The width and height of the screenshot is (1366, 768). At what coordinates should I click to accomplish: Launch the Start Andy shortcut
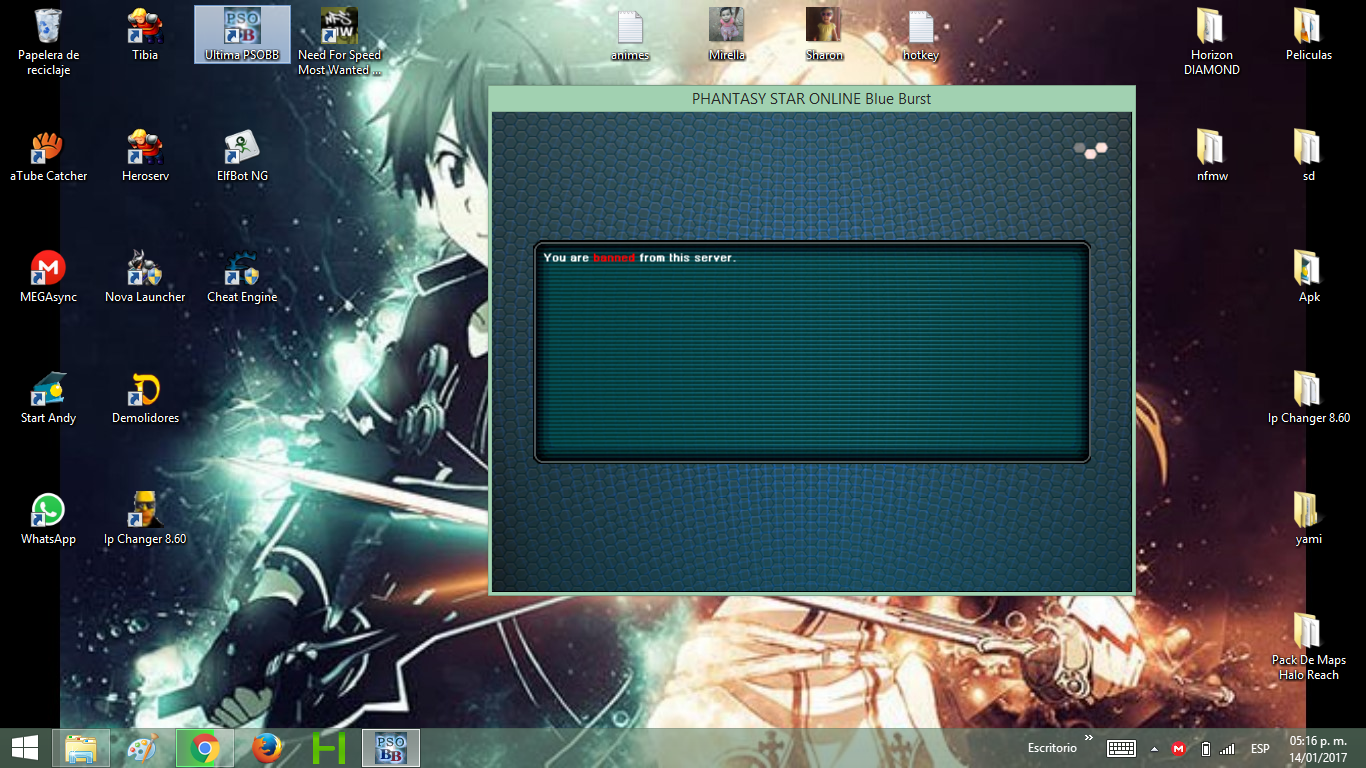pyautogui.click(x=48, y=398)
